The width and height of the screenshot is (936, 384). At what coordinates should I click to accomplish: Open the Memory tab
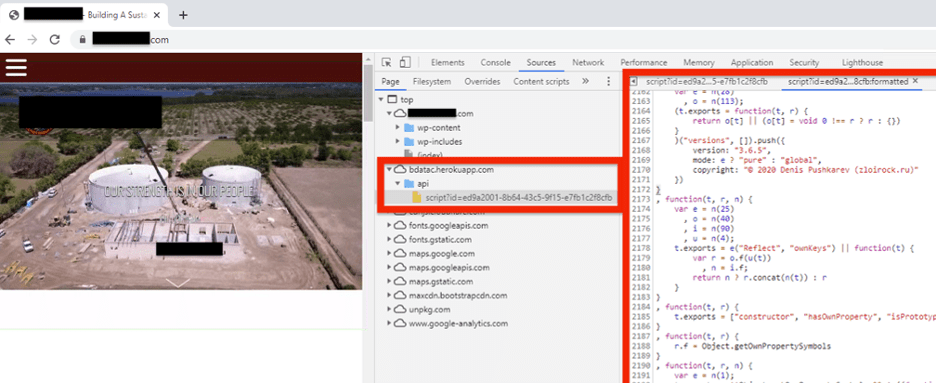coord(698,63)
